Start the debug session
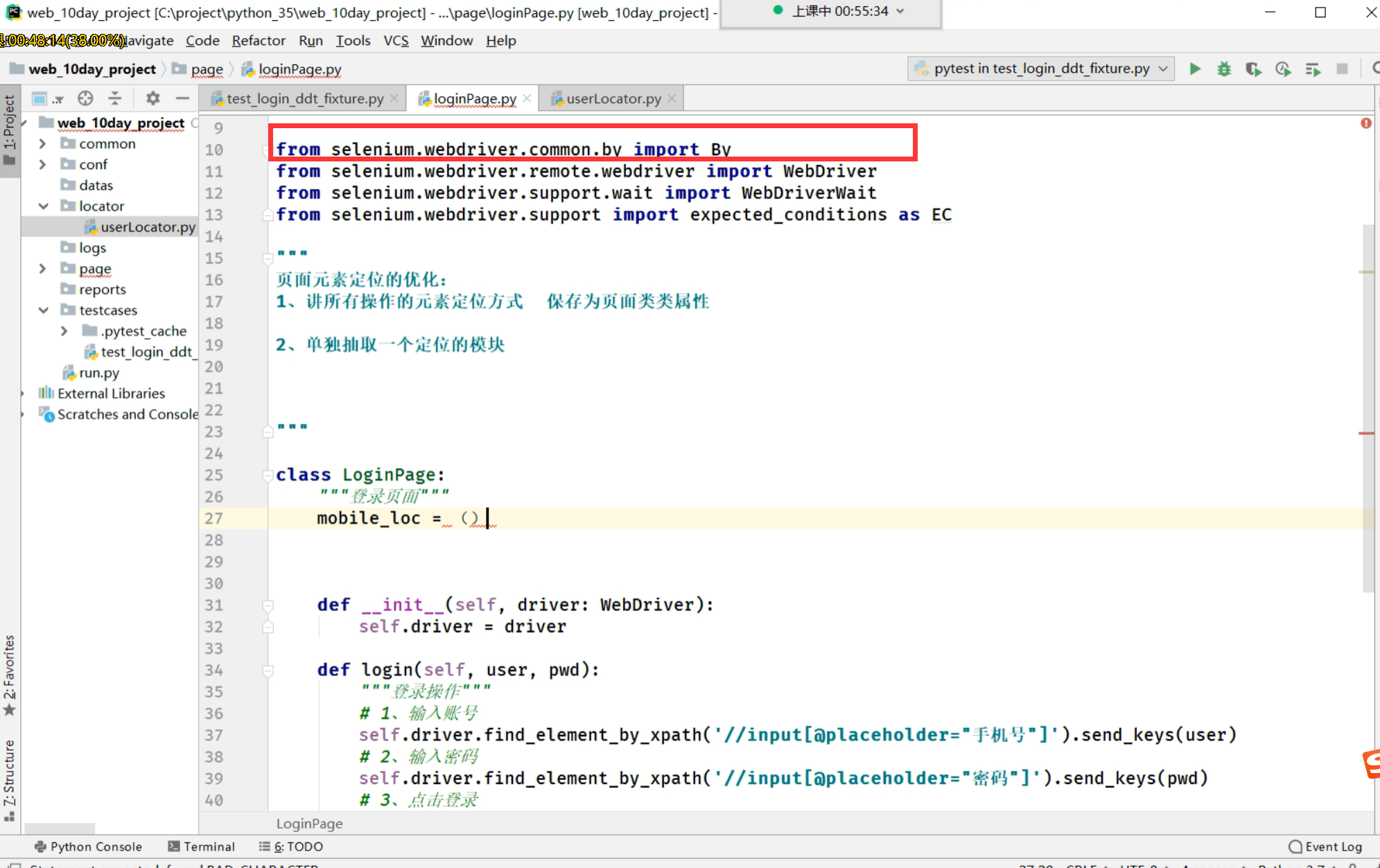This screenshot has width=1380, height=868. click(1224, 69)
